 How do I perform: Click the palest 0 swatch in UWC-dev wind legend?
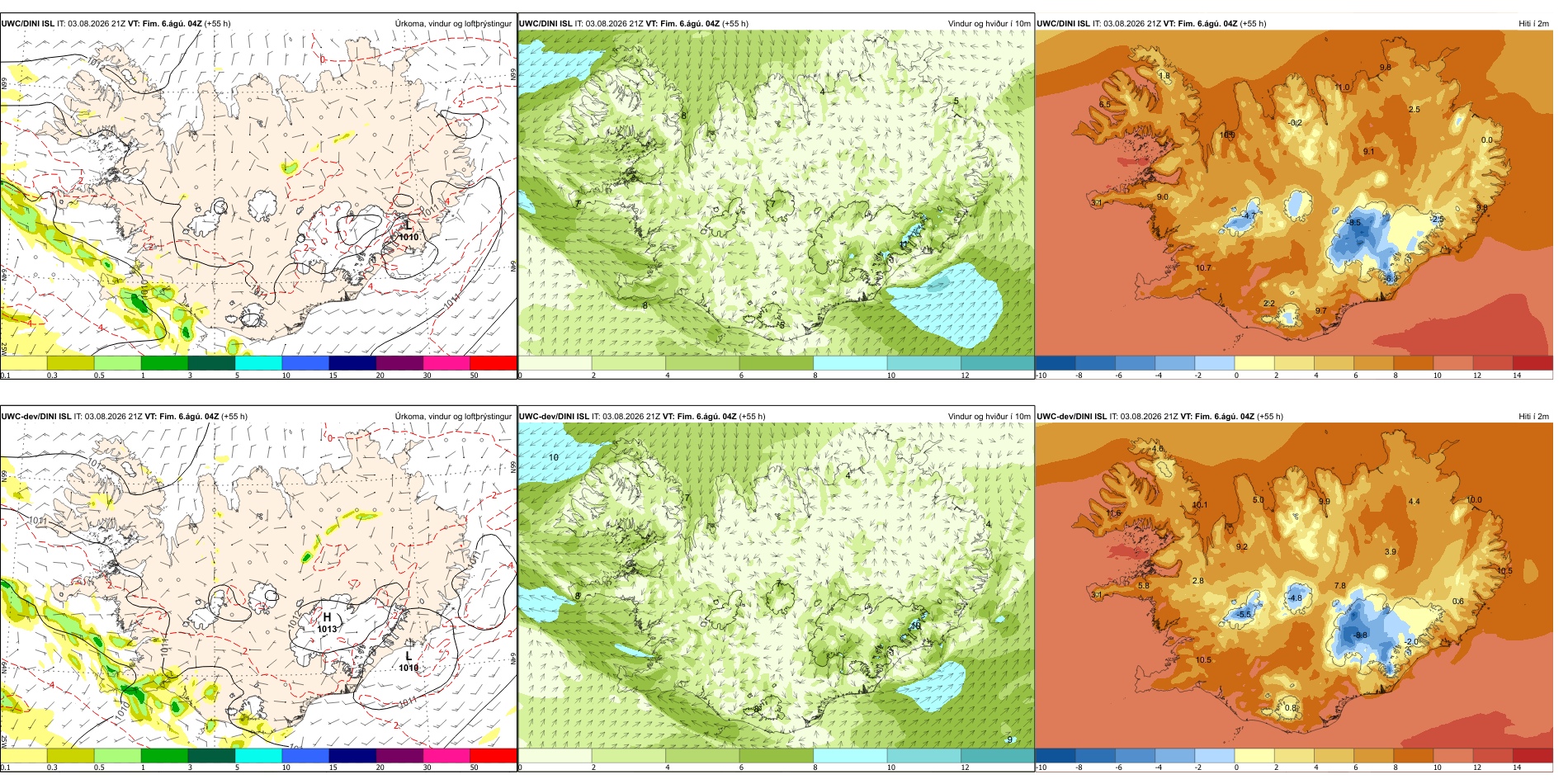(555, 755)
